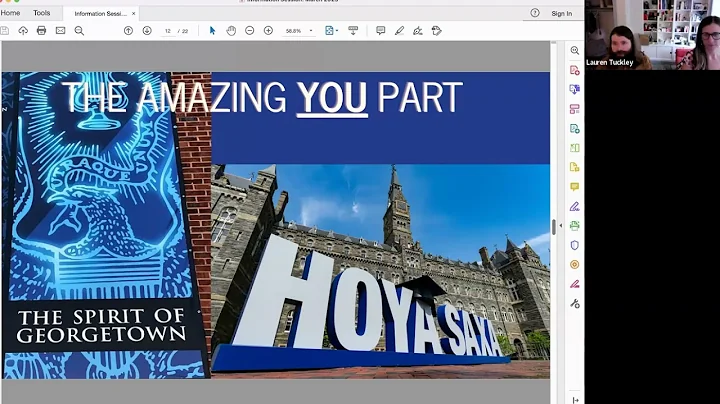Viewport: 720px width, 404px height.
Task: Open the fit page options dropdown
Action: point(332,31)
